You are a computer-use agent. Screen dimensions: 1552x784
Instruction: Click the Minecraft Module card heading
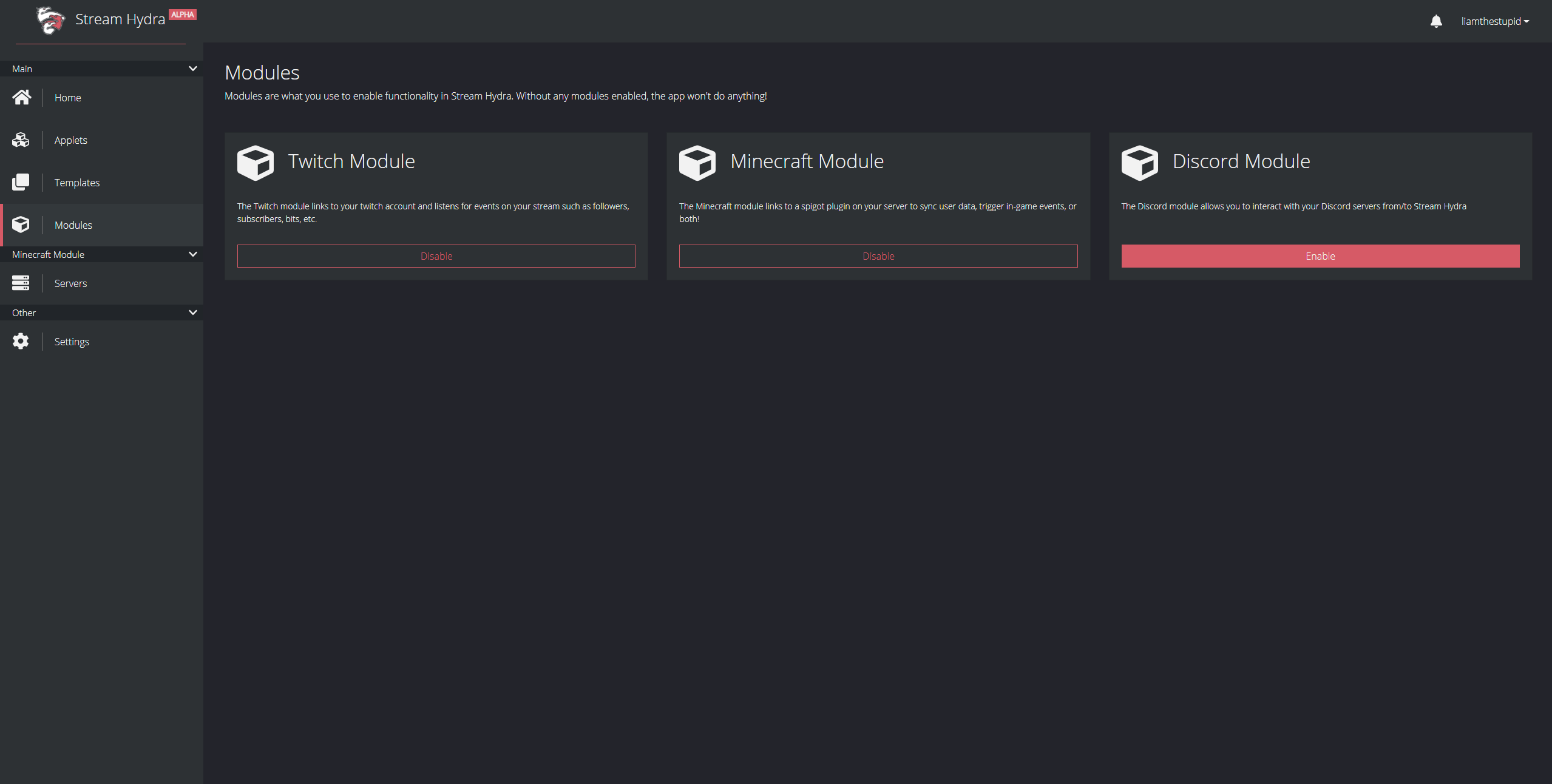pyautogui.click(x=807, y=161)
